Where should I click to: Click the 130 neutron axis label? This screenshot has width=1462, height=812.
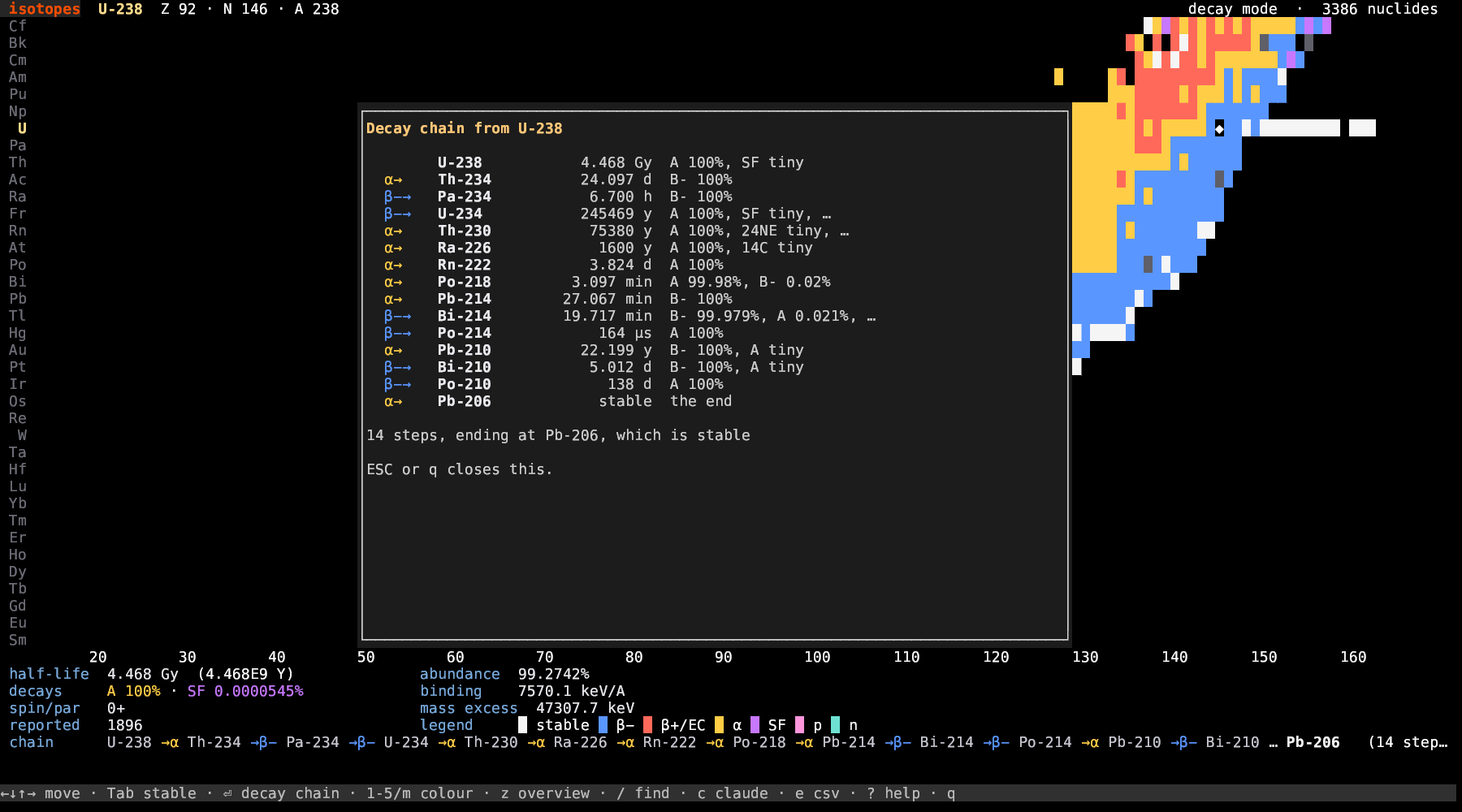tap(1085, 657)
